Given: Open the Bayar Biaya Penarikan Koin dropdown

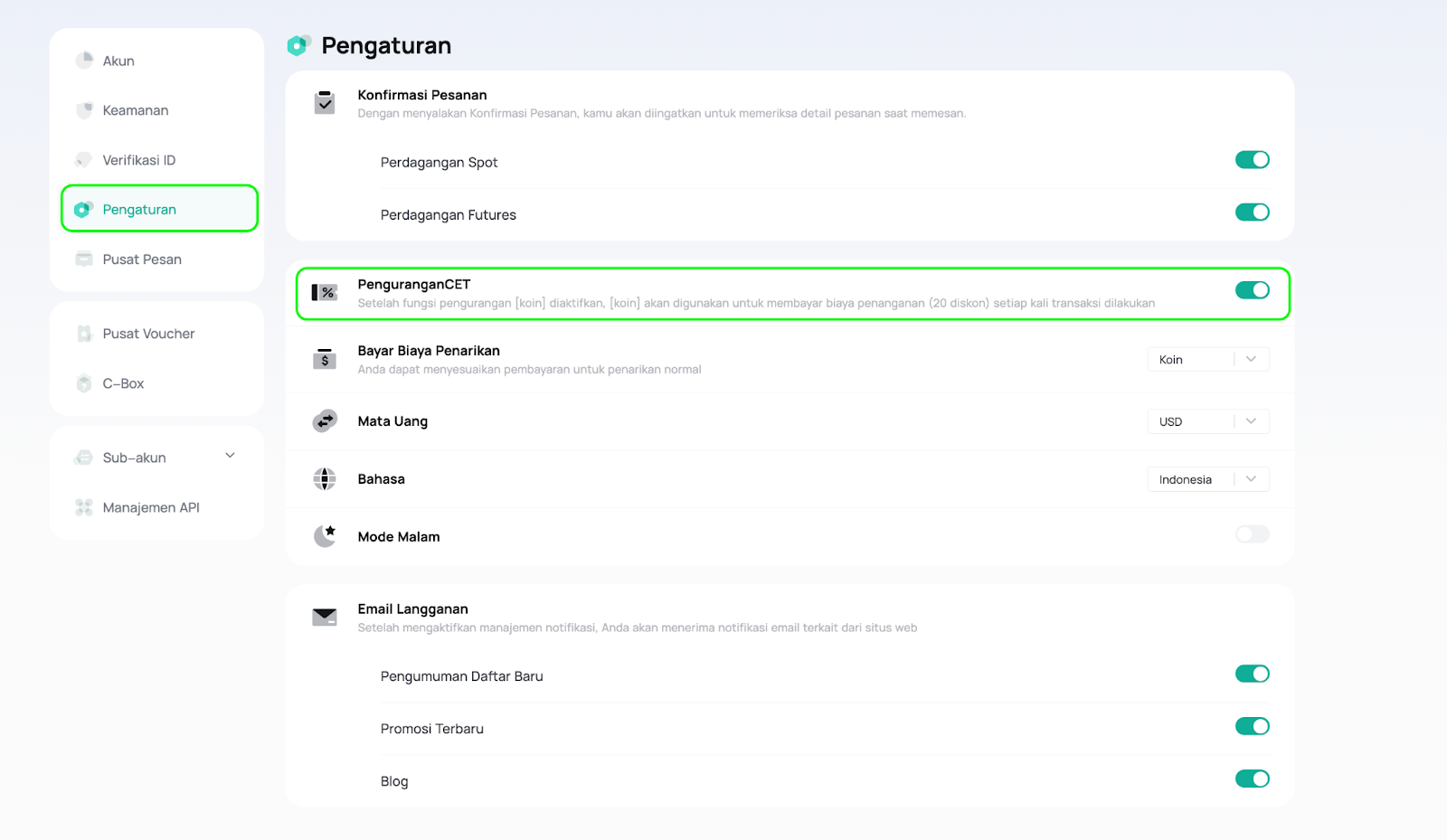Looking at the screenshot, I should click(1208, 359).
